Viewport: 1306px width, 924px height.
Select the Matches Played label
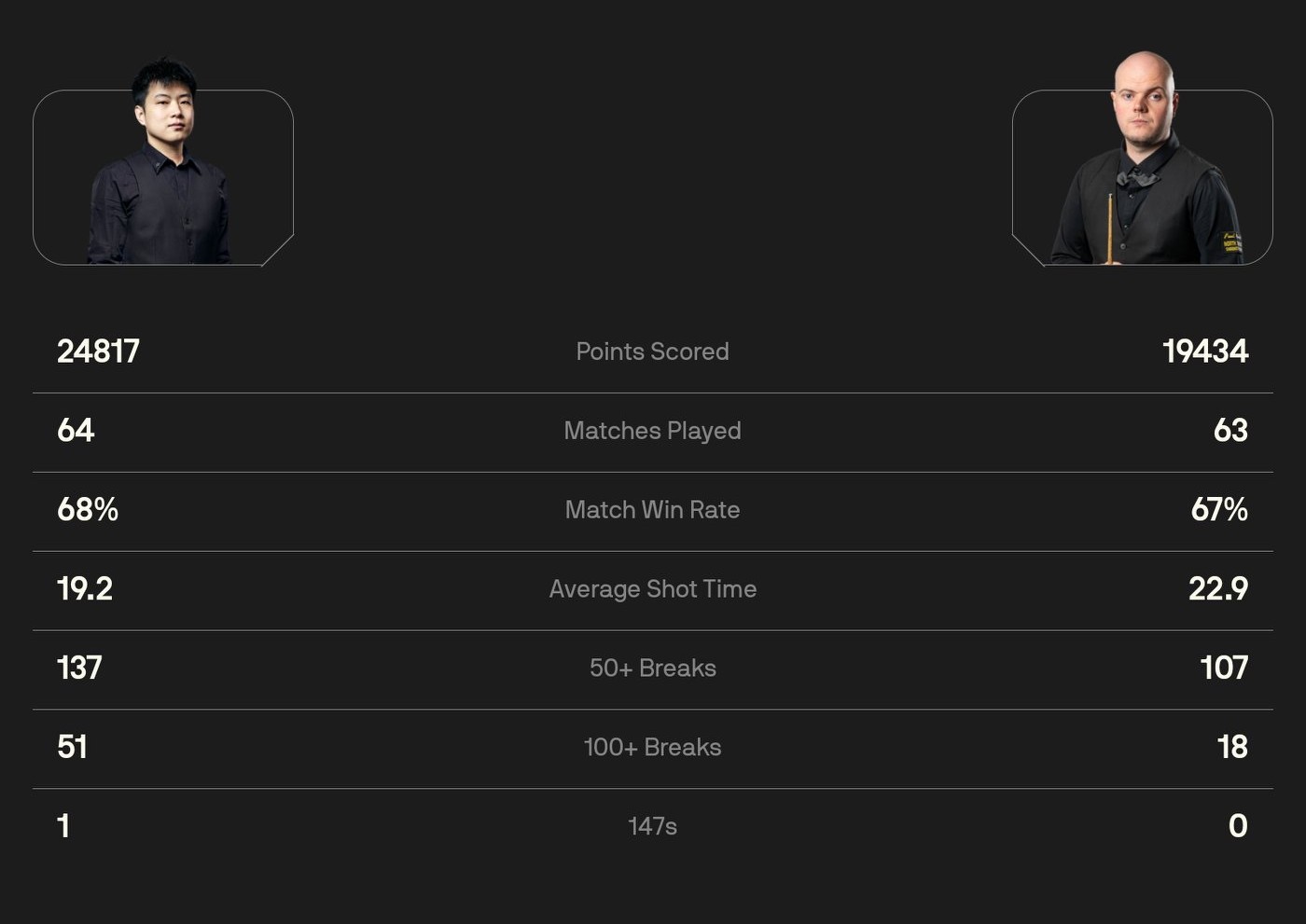pos(652,431)
